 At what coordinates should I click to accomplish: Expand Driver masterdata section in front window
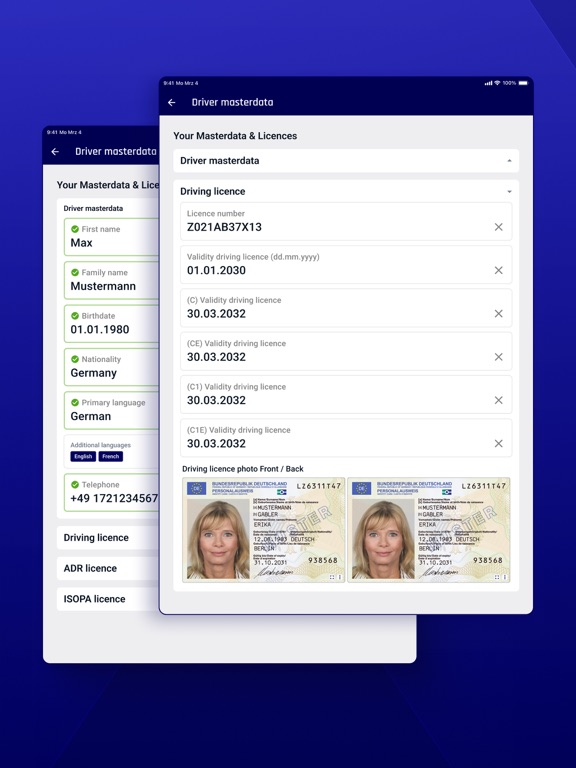coord(346,161)
